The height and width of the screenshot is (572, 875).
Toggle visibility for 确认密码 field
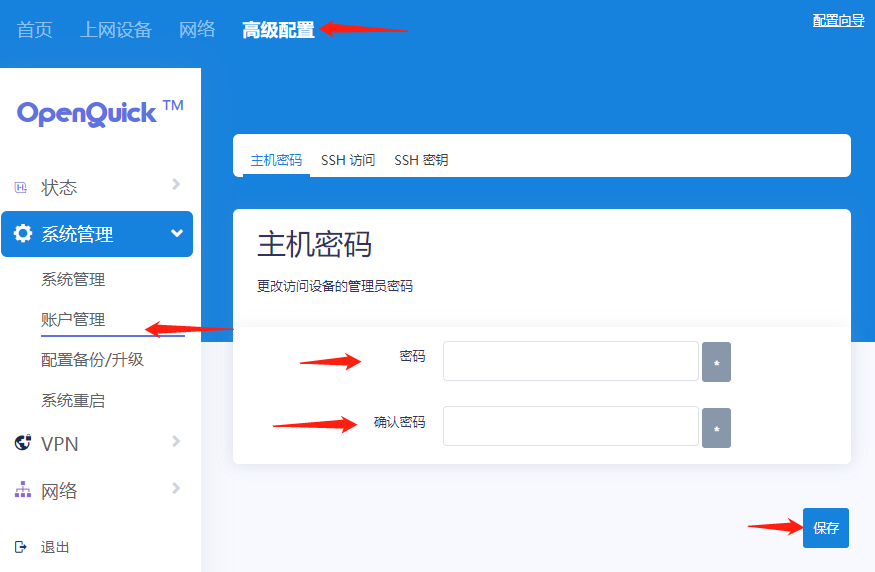pyautogui.click(x=716, y=428)
